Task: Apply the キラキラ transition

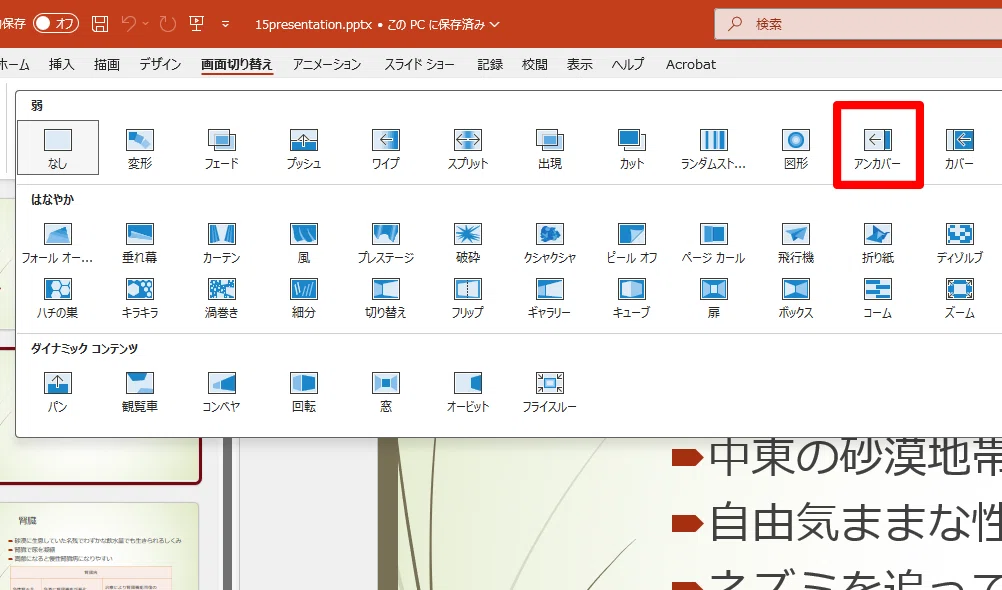Action: point(140,299)
